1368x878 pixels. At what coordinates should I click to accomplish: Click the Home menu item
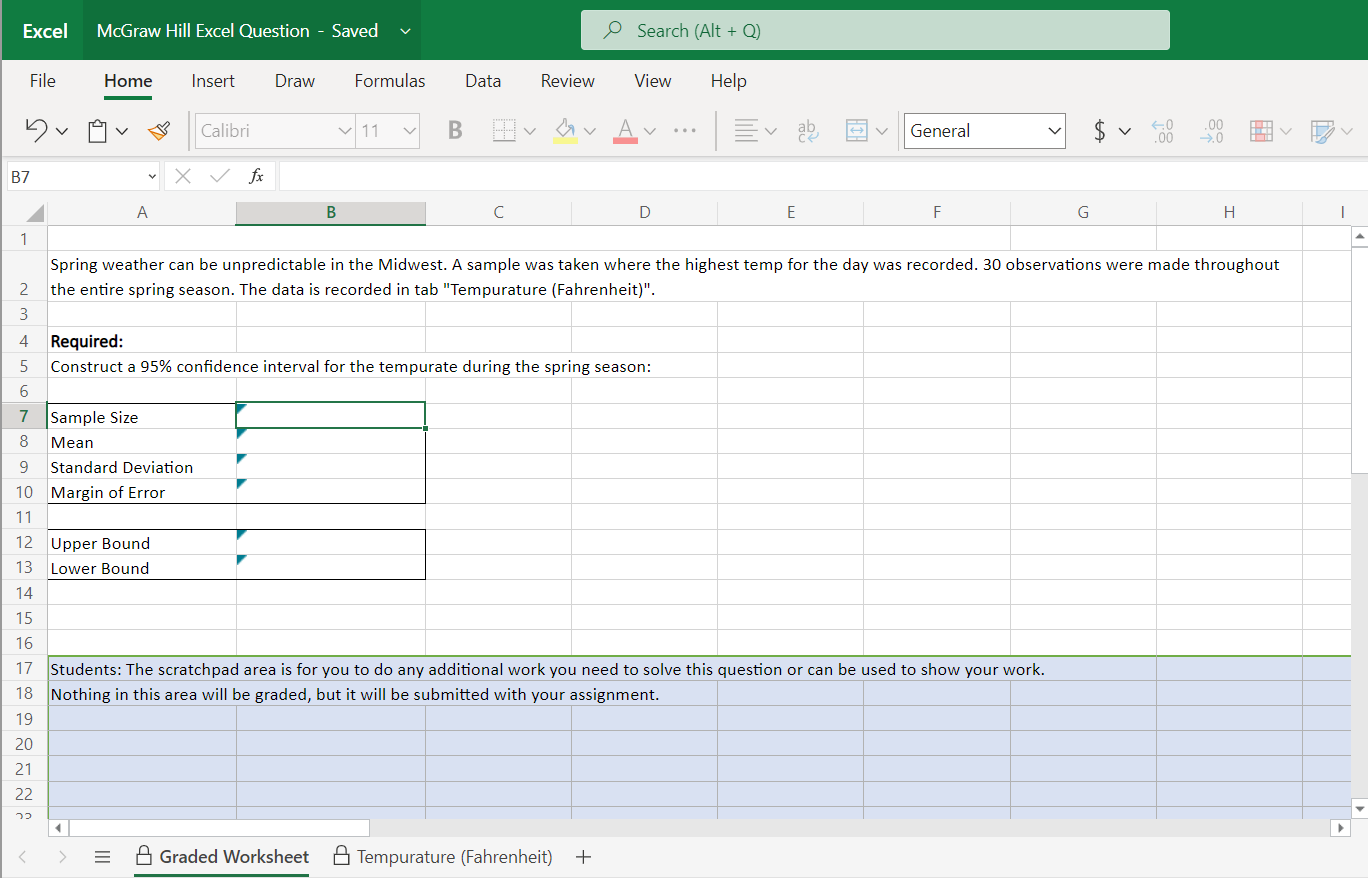(x=127, y=80)
